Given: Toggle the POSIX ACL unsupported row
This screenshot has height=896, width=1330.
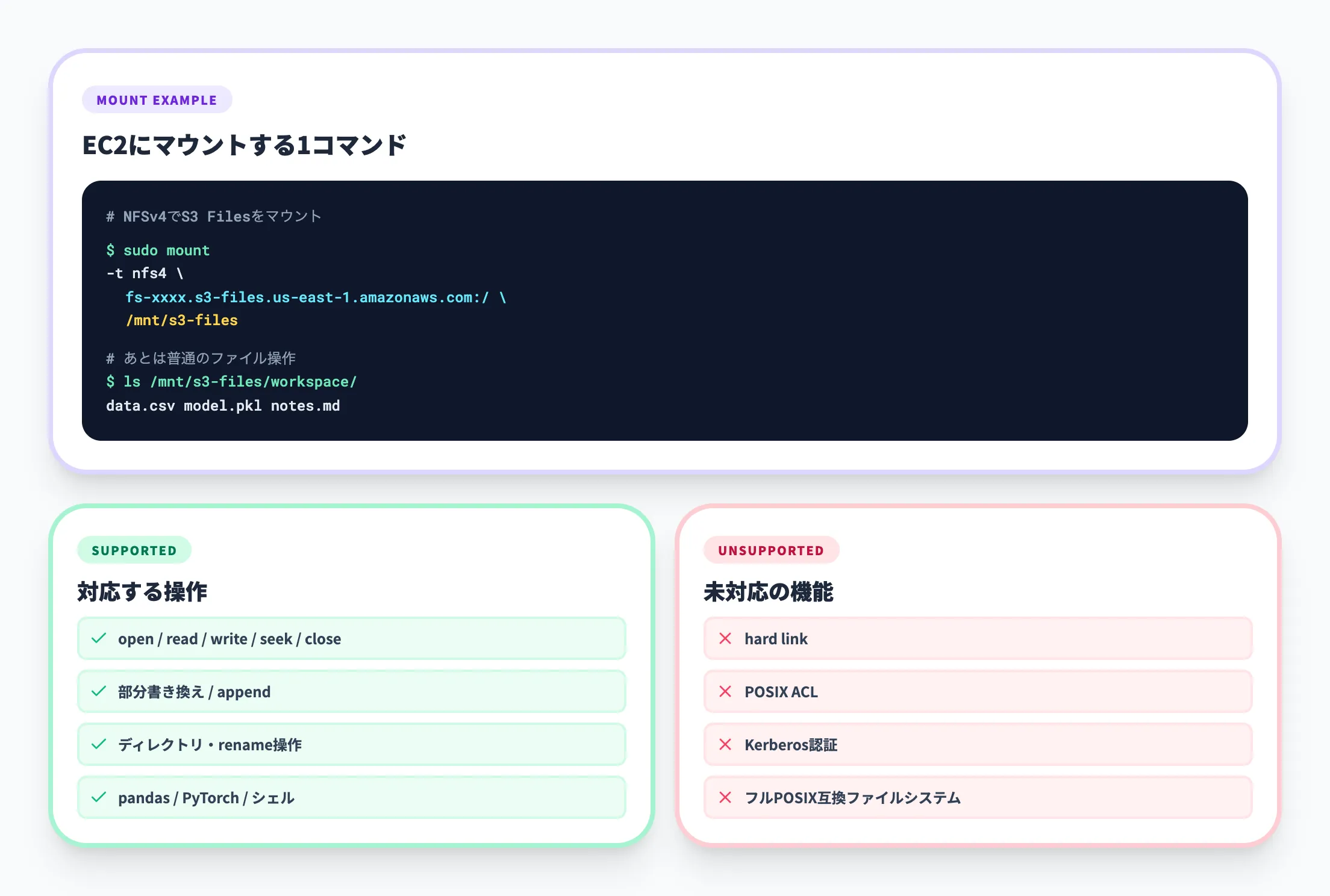Looking at the screenshot, I should 977,692.
